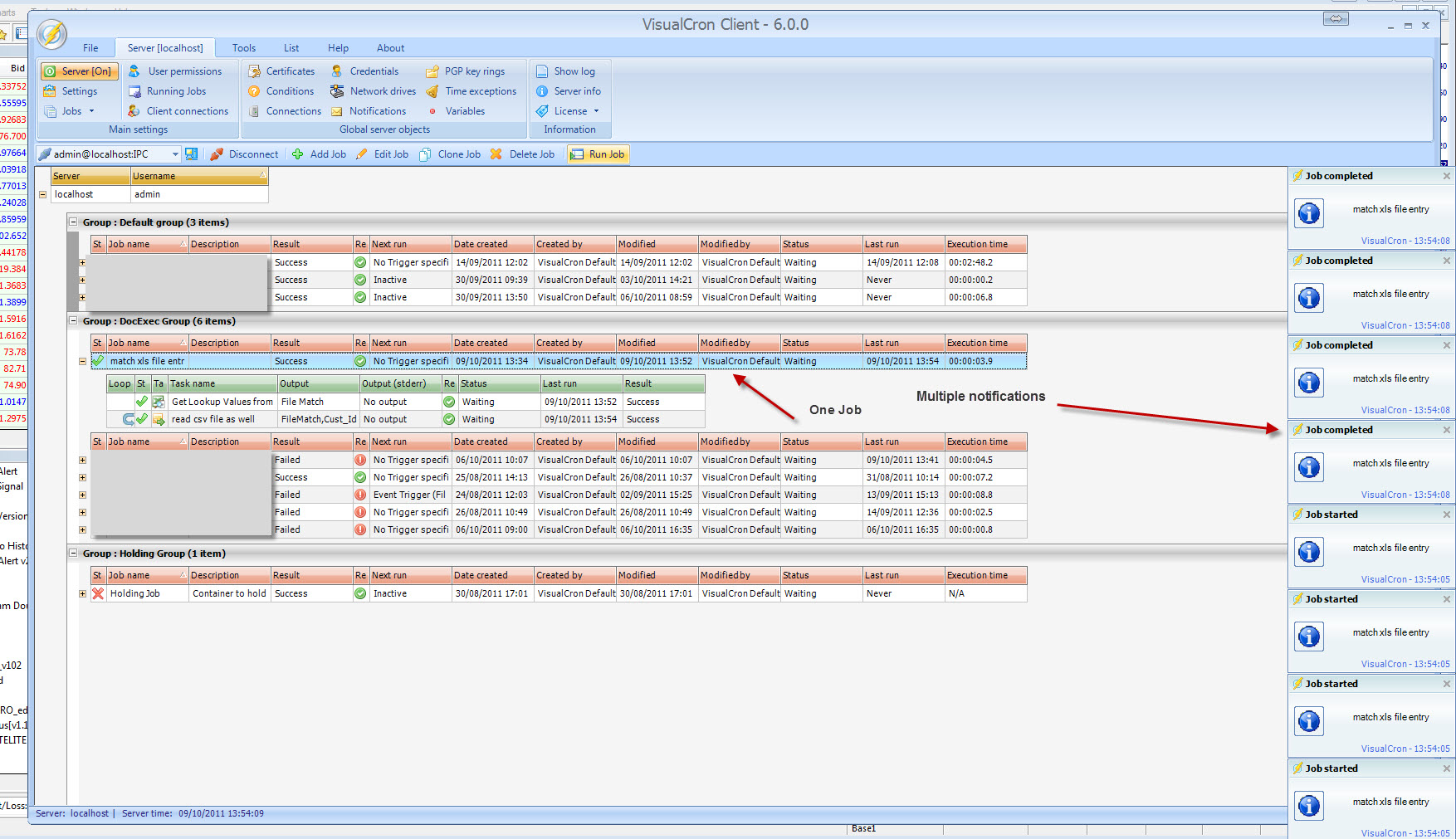Open the Tools ribbon tab
The image size is (1456, 839).
point(243,48)
